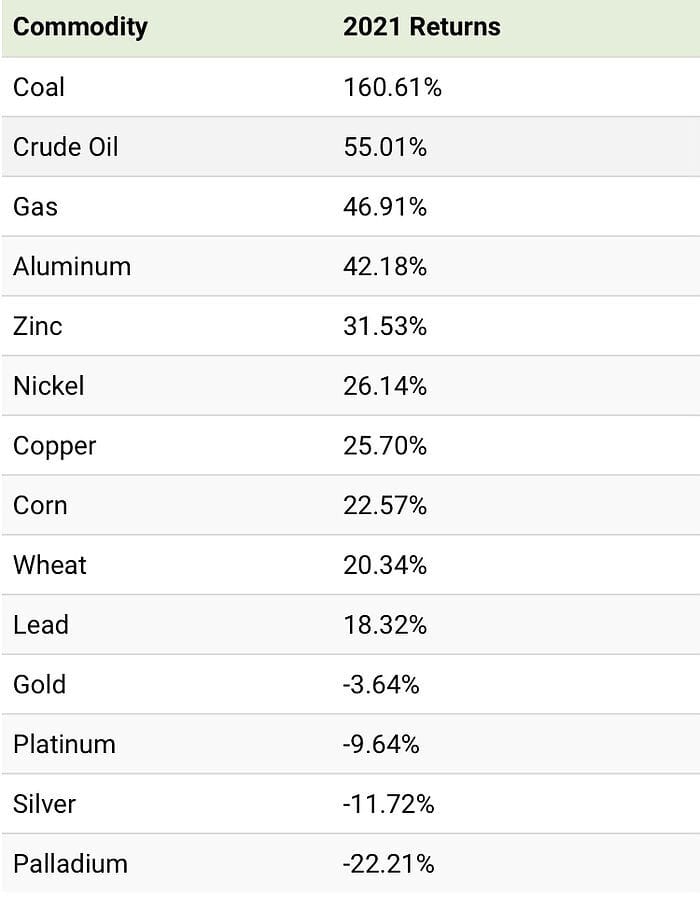
Task: Click the 2021 Returns column header
Action: point(422,27)
